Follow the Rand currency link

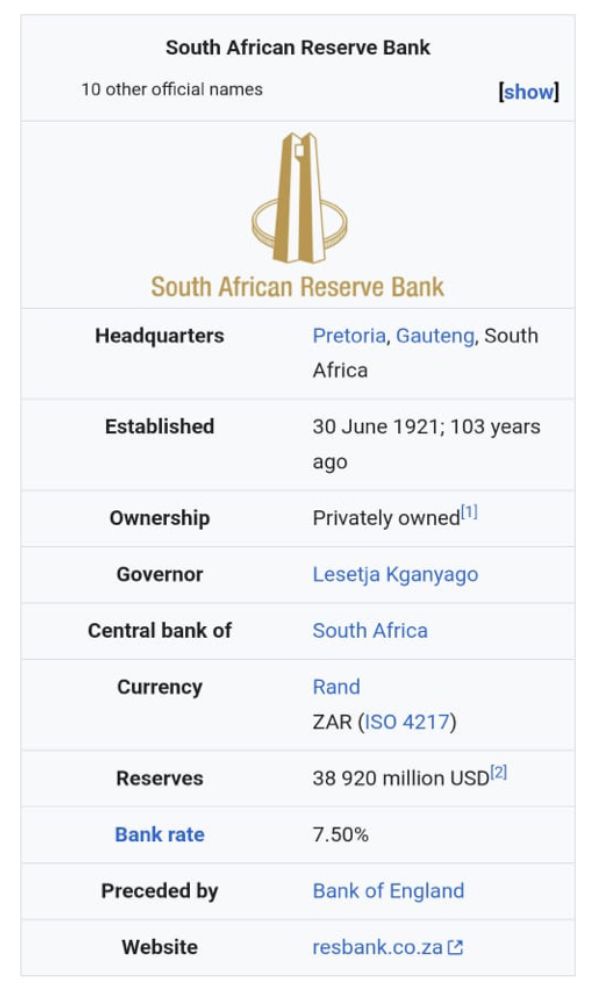point(336,687)
